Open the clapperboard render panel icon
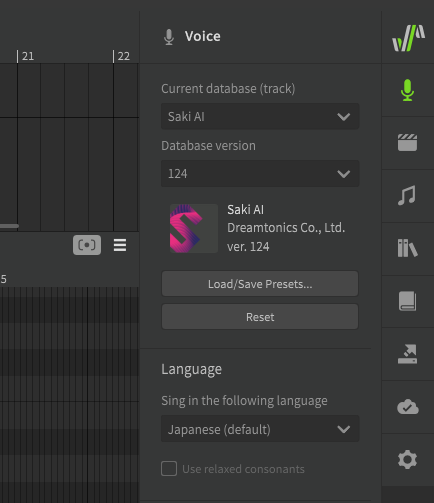The width and height of the screenshot is (434, 503). pos(407,142)
